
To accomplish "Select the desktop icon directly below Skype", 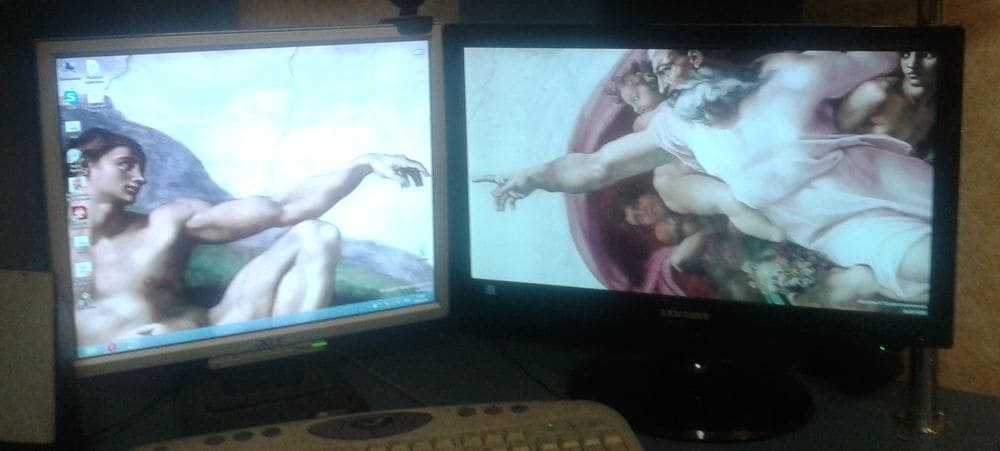I will 72,127.
